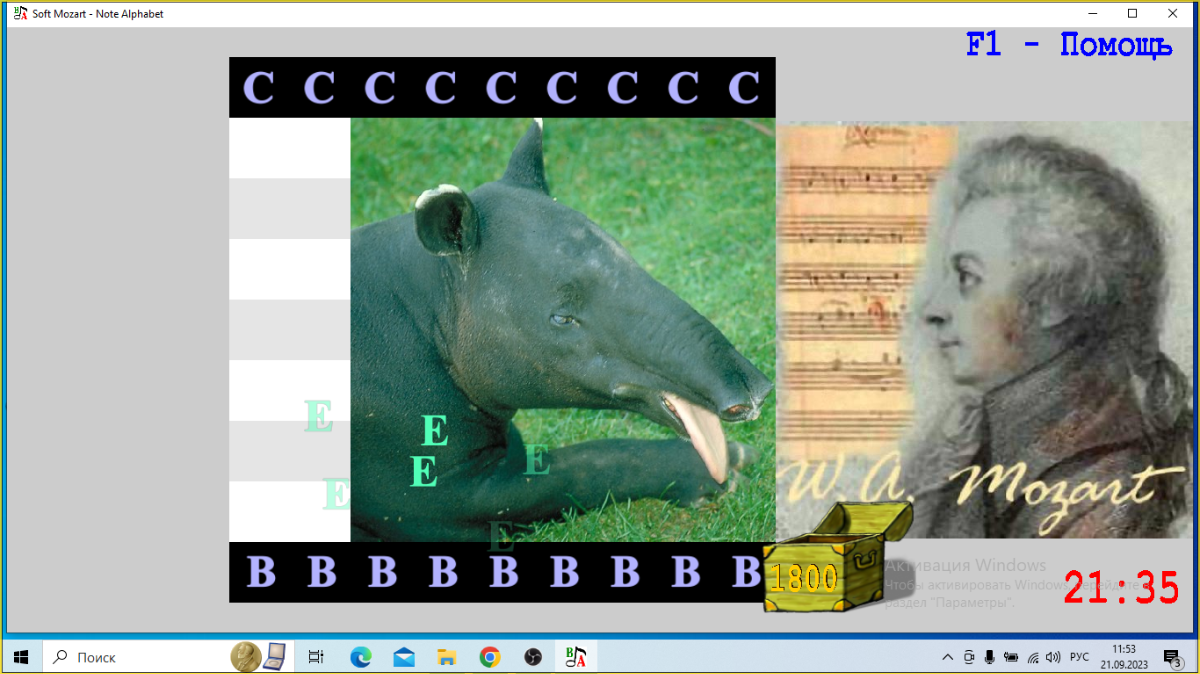Close the Soft Mozart - Note Alphabet window
This screenshot has height=674, width=1200.
1173,14
